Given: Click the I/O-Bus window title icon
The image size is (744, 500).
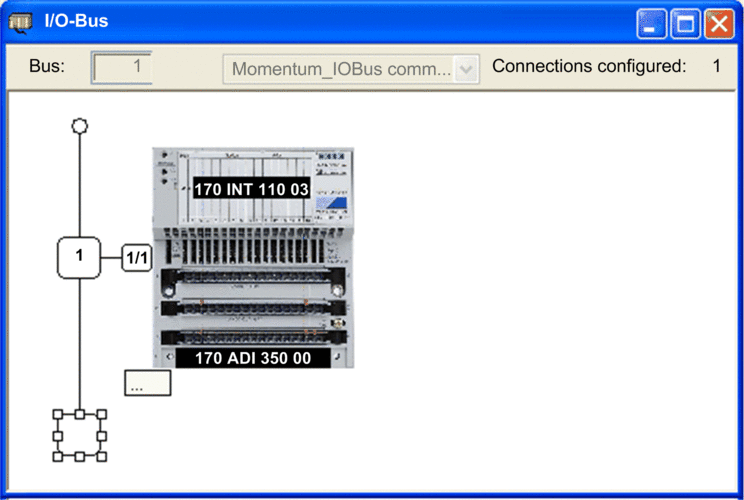Looking at the screenshot, I should point(20,22).
